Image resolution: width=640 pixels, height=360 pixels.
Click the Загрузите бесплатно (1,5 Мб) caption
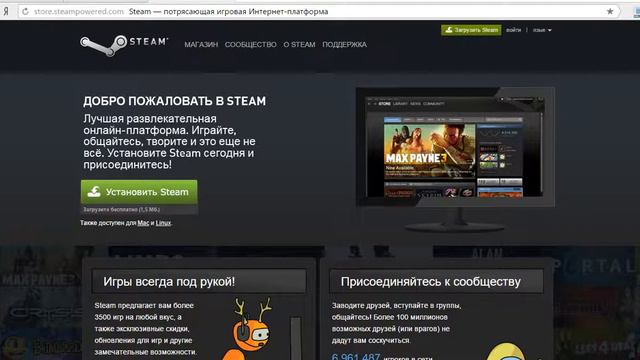point(122,209)
